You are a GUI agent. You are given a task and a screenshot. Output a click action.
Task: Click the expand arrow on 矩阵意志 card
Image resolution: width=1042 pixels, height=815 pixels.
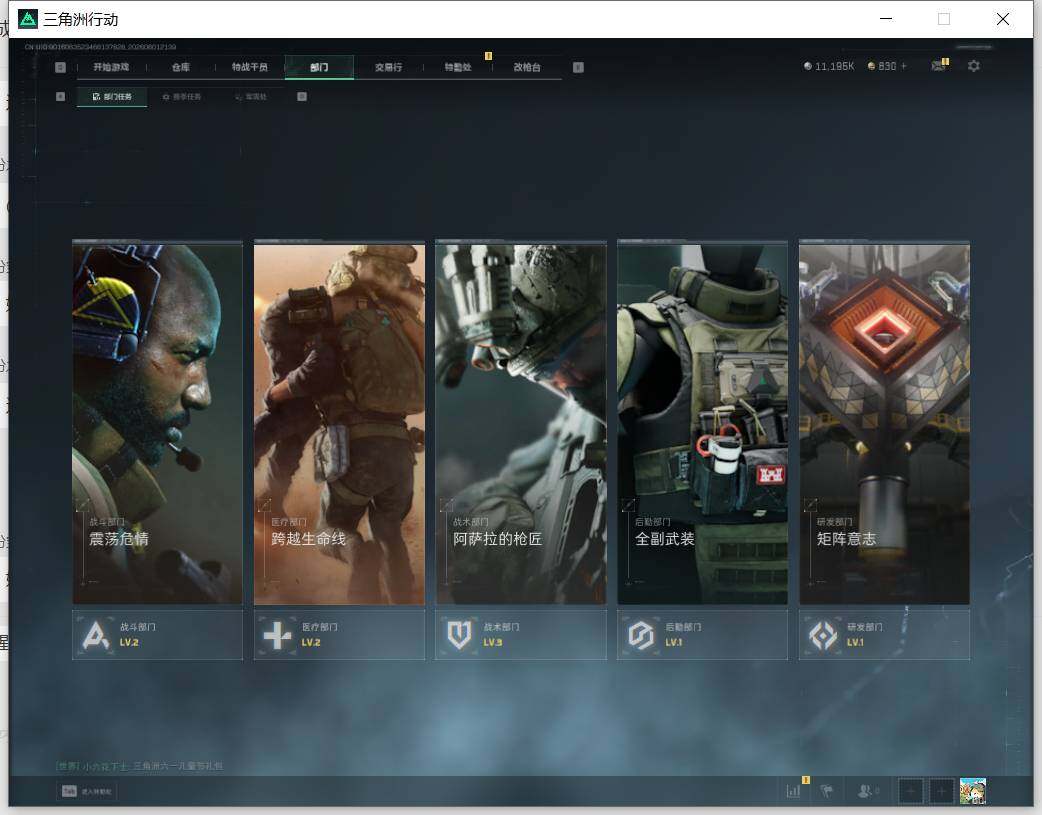(810, 505)
